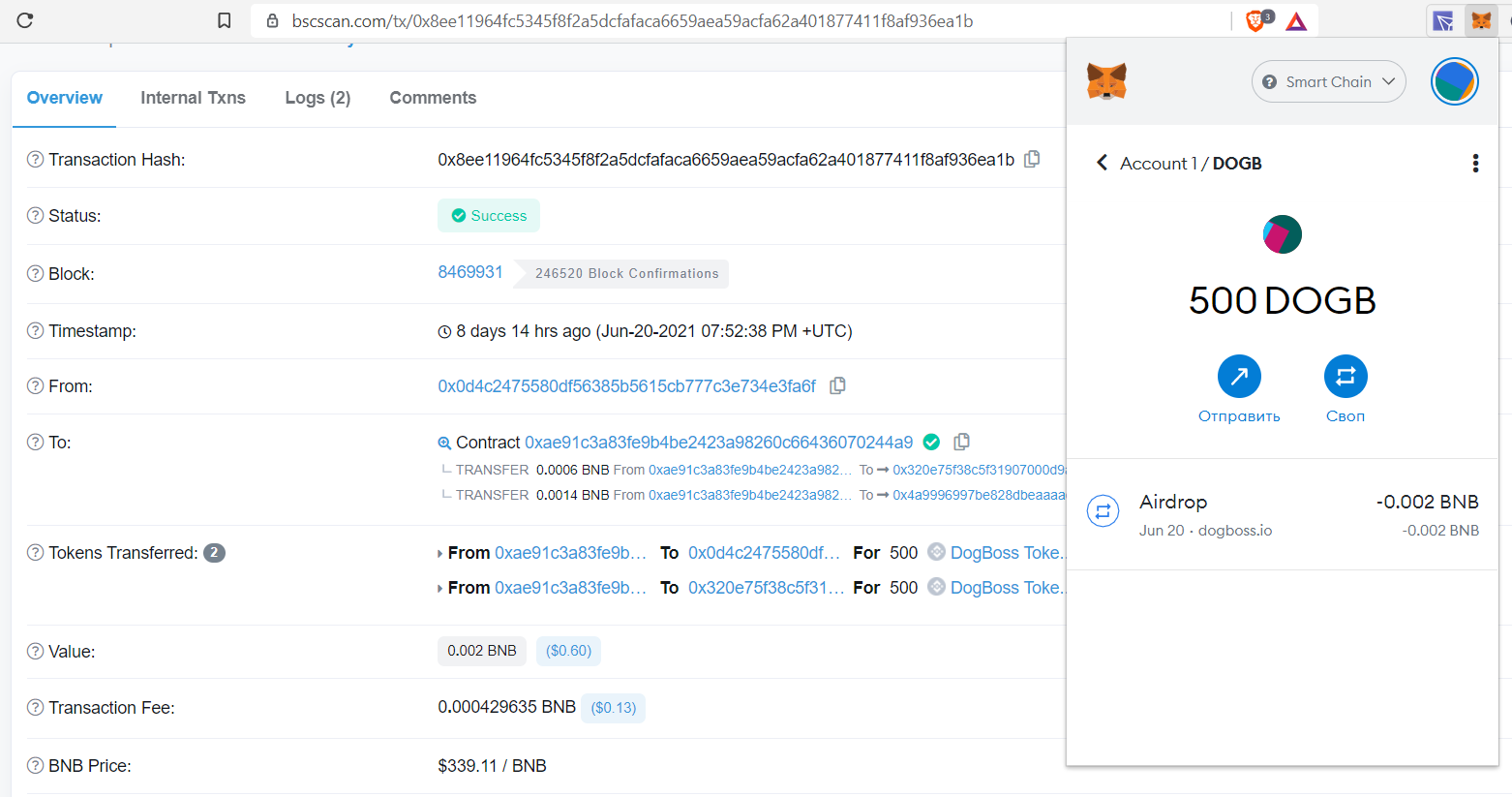Image resolution: width=1512 pixels, height=797 pixels.
Task: Open help icon next to BNB Price
Action: pos(35,765)
